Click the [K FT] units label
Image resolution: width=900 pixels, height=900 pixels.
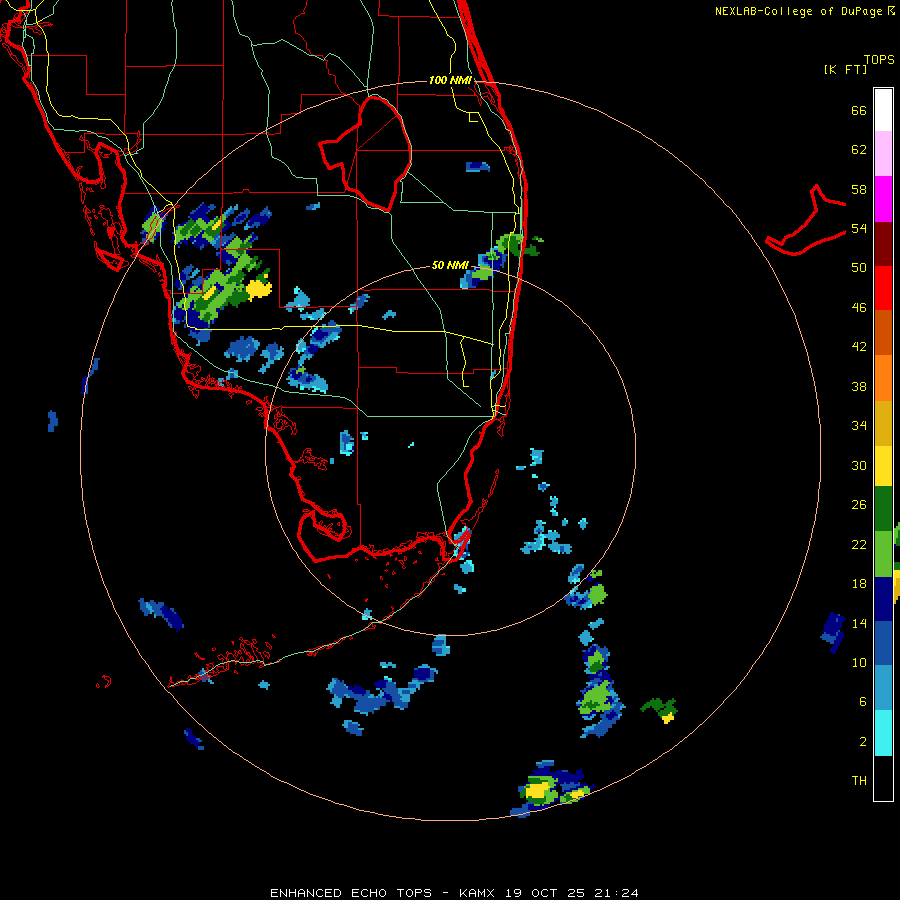coord(845,69)
